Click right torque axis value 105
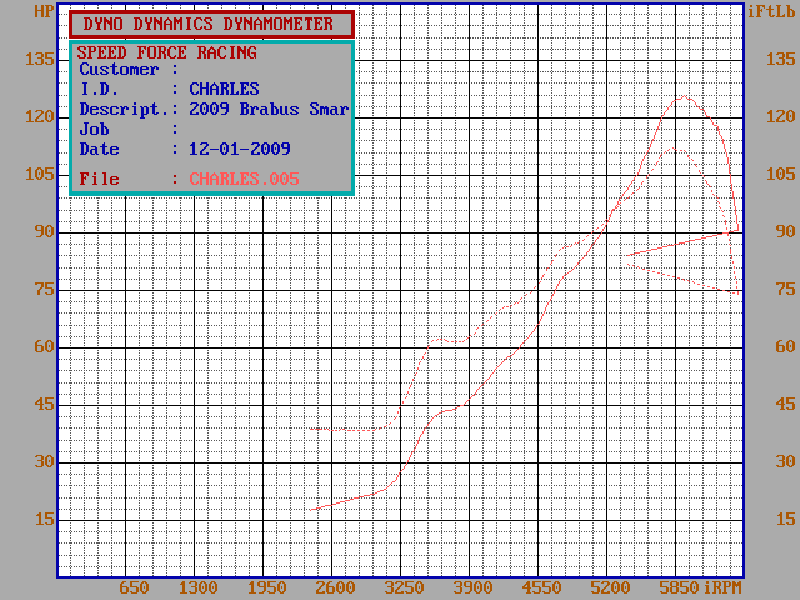This screenshot has height=600, width=800. [x=781, y=174]
